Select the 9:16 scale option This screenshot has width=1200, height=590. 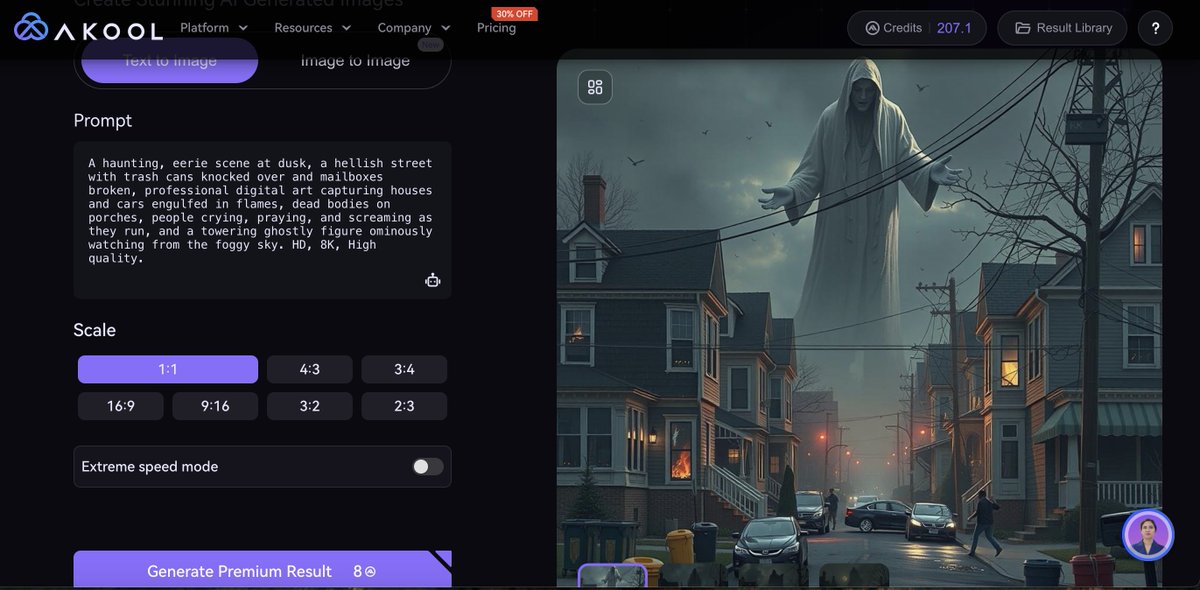point(215,406)
